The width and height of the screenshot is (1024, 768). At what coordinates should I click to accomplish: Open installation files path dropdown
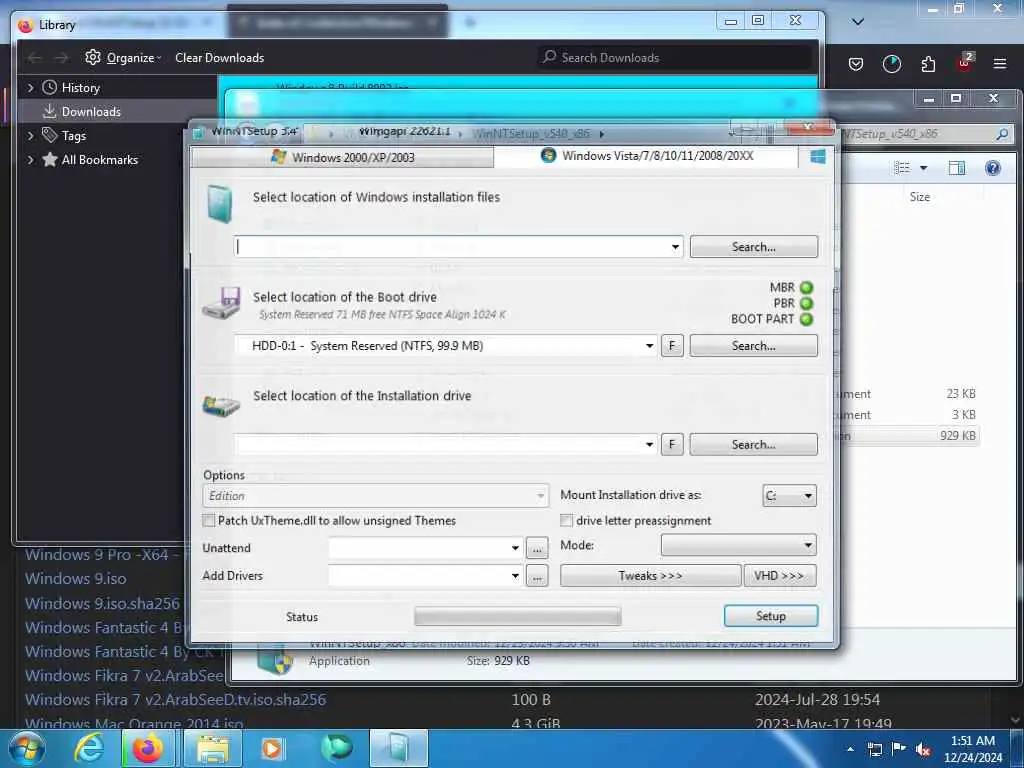point(675,247)
